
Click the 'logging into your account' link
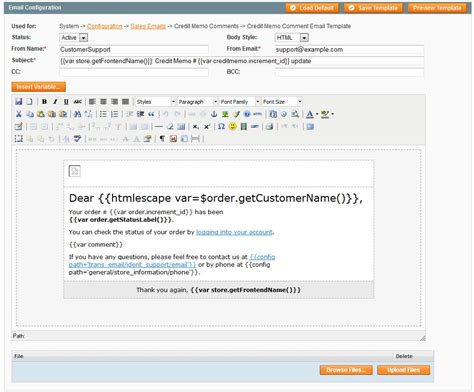[234, 232]
